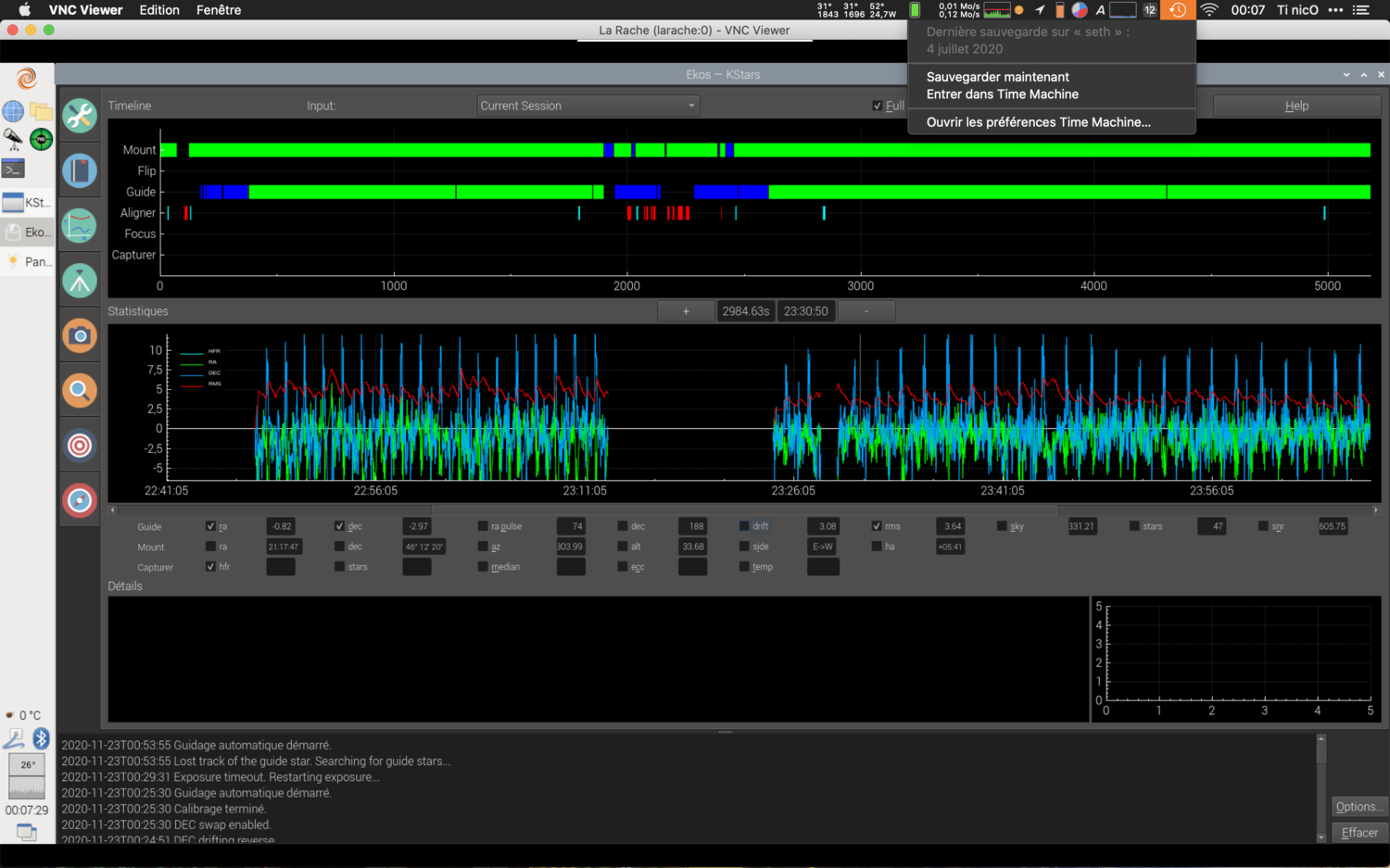Open the Time Machine menu bar icon
The height and width of the screenshot is (868, 1390).
coord(1177,10)
